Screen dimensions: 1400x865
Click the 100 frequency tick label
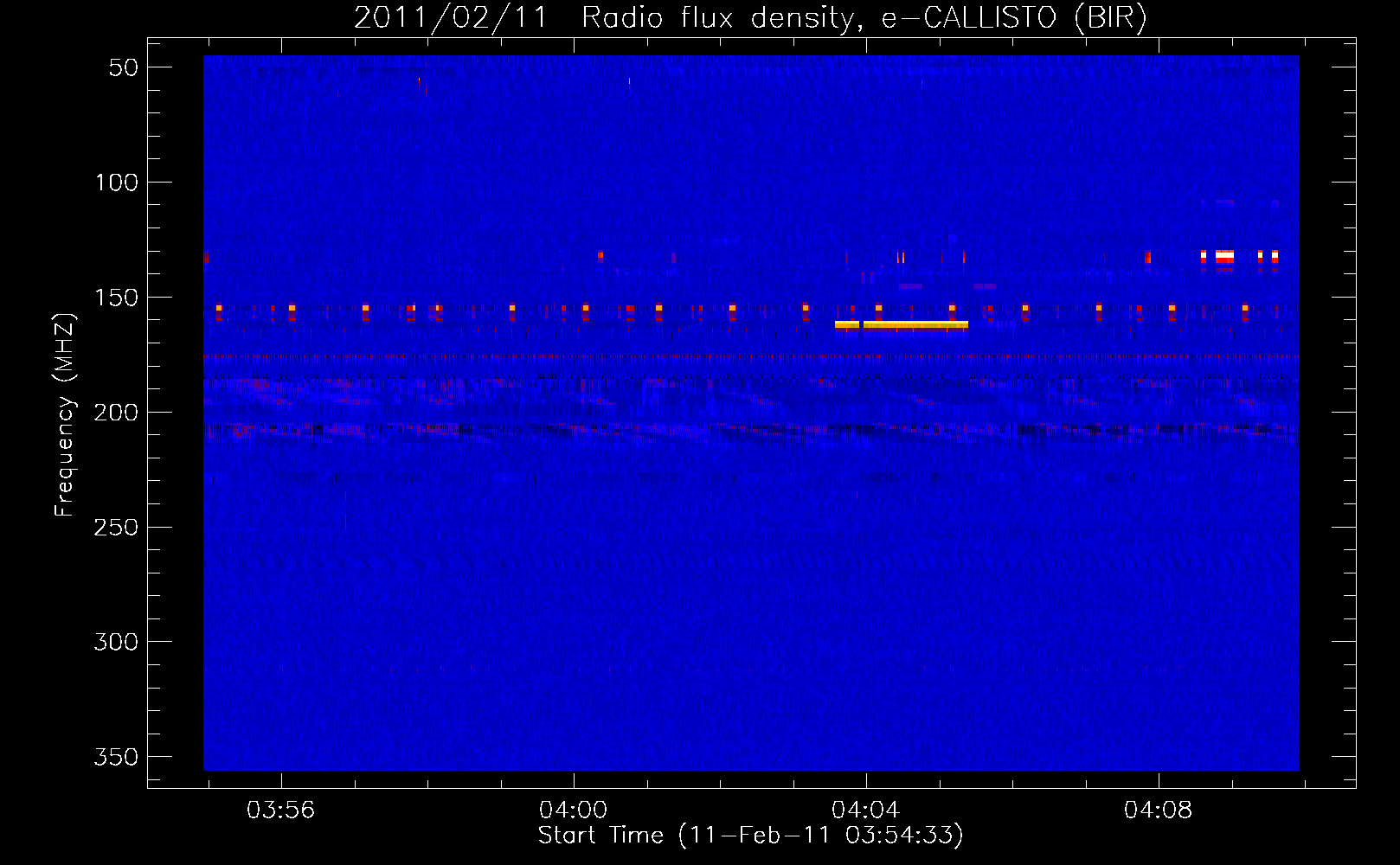117,183
